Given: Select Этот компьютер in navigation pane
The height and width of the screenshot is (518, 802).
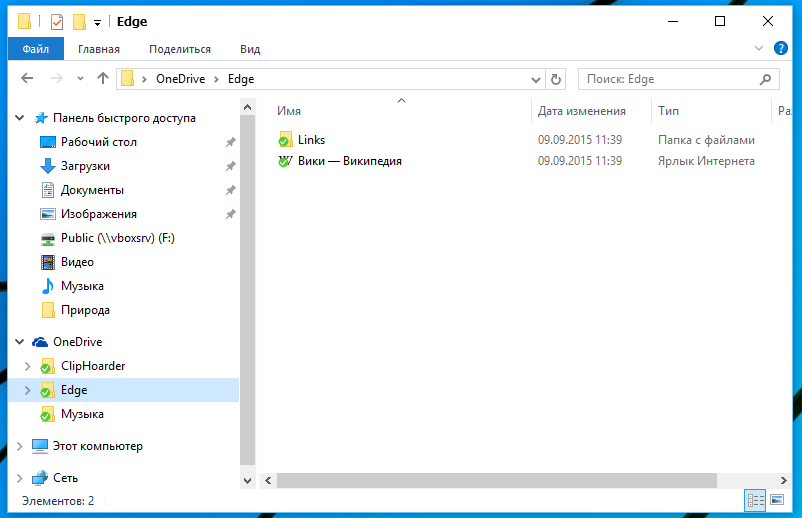Looking at the screenshot, I should 98,446.
